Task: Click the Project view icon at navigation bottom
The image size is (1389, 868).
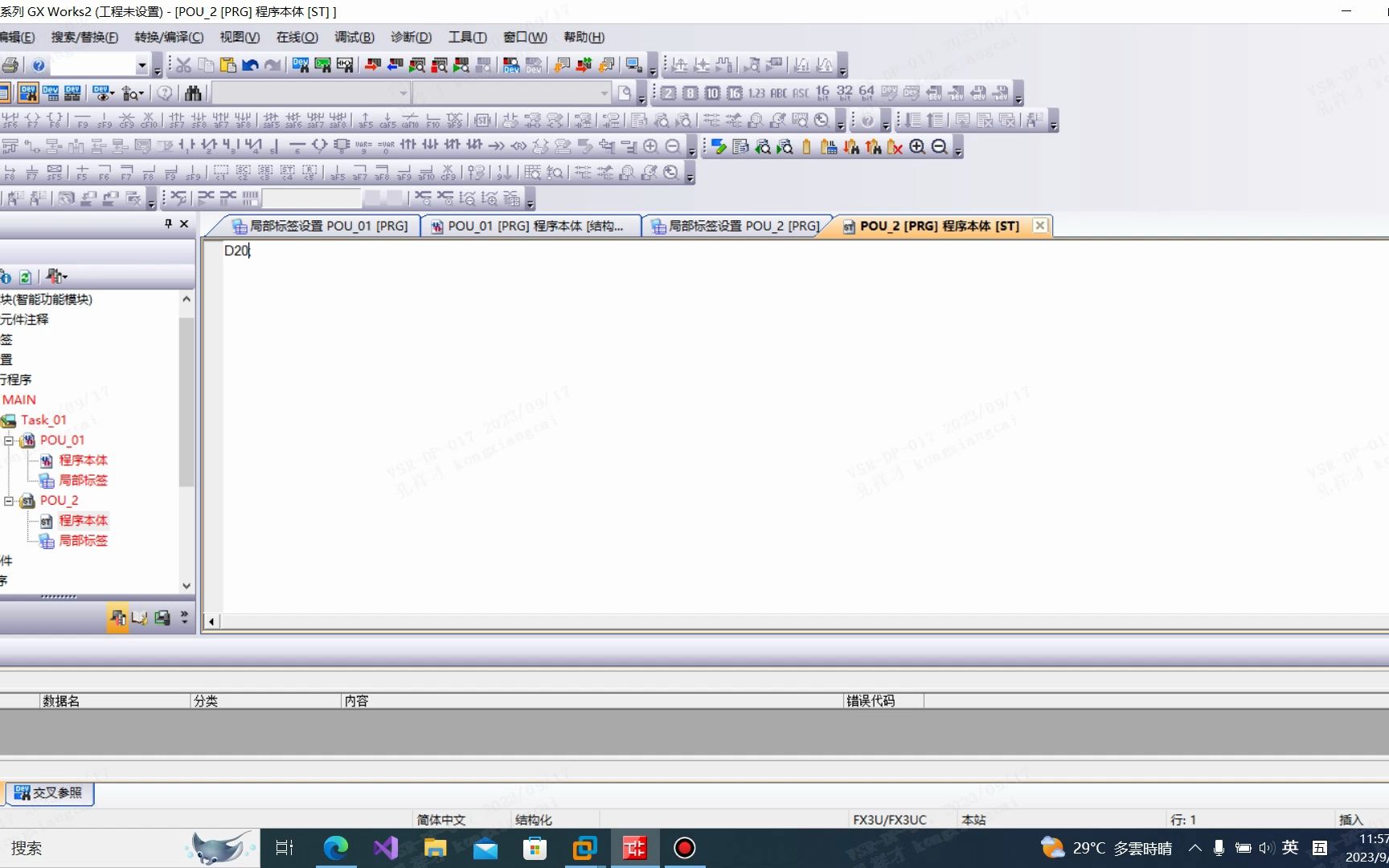Action: [117, 617]
